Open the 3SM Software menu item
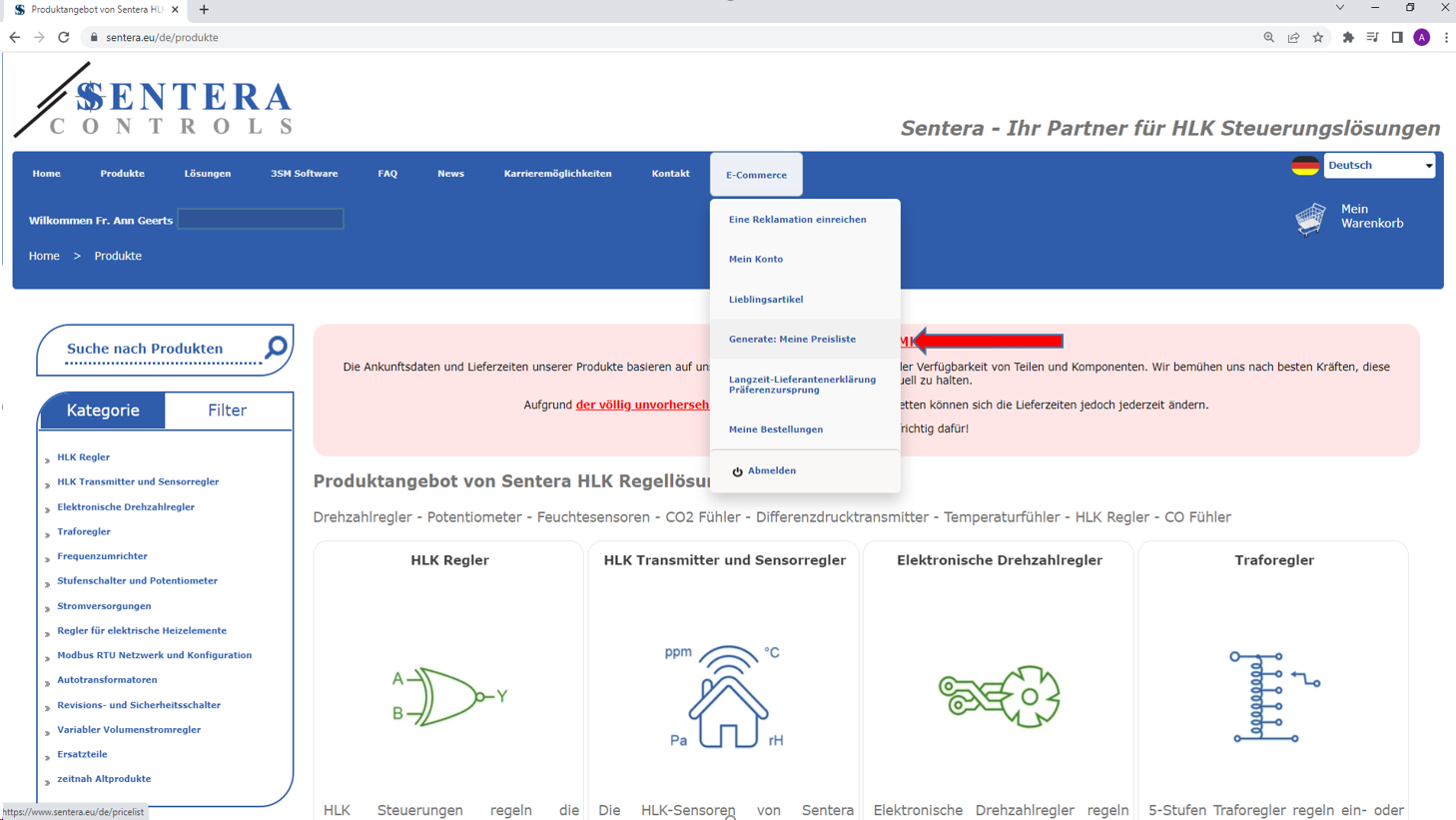 pyautogui.click(x=305, y=174)
